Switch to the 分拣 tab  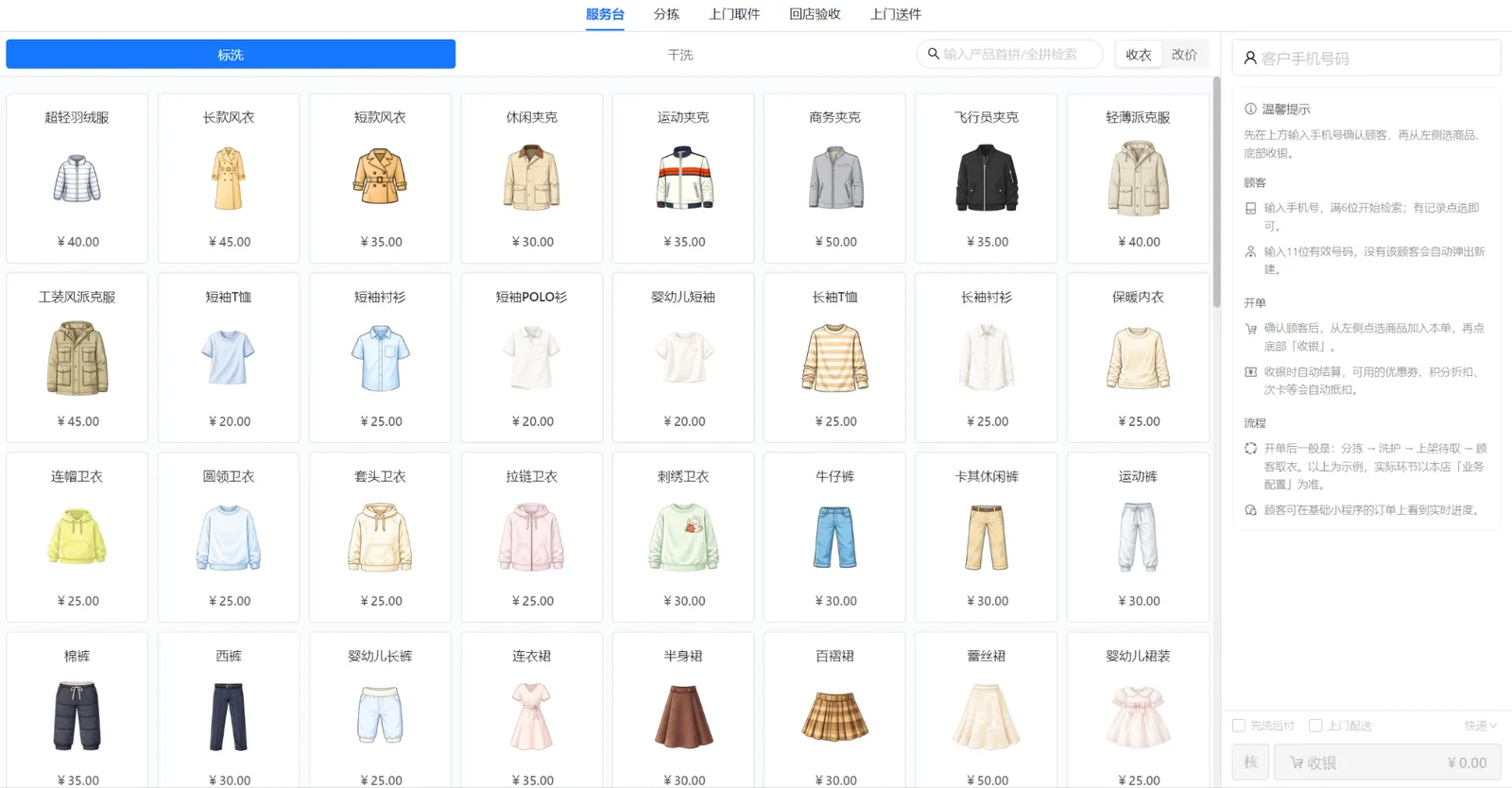[666, 14]
